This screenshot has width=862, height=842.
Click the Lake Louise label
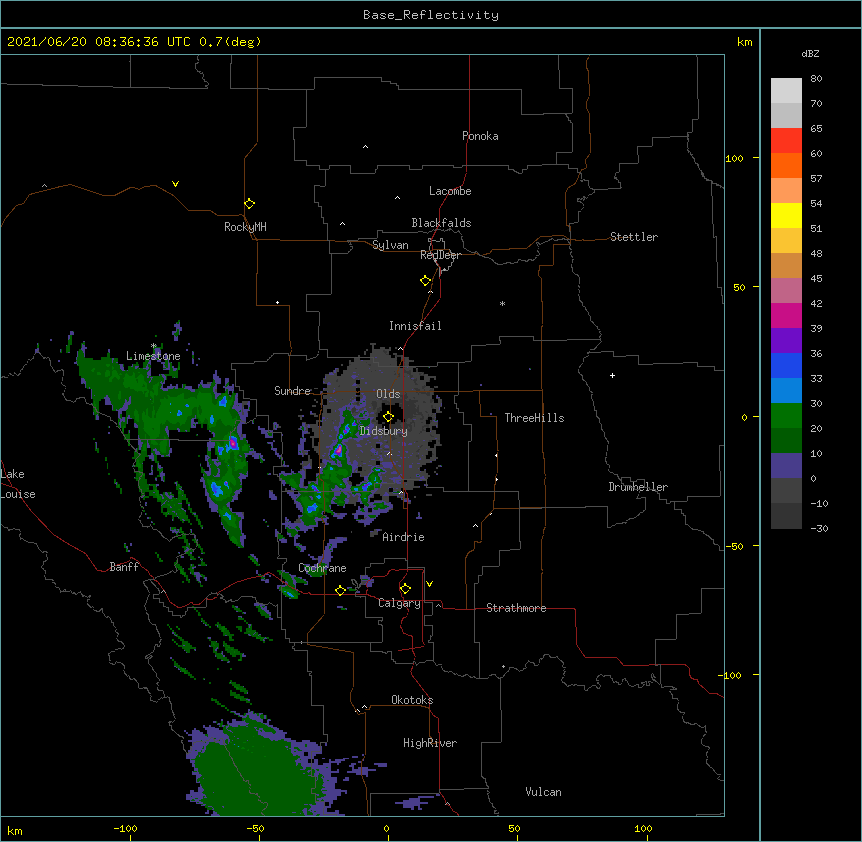pyautogui.click(x=18, y=484)
